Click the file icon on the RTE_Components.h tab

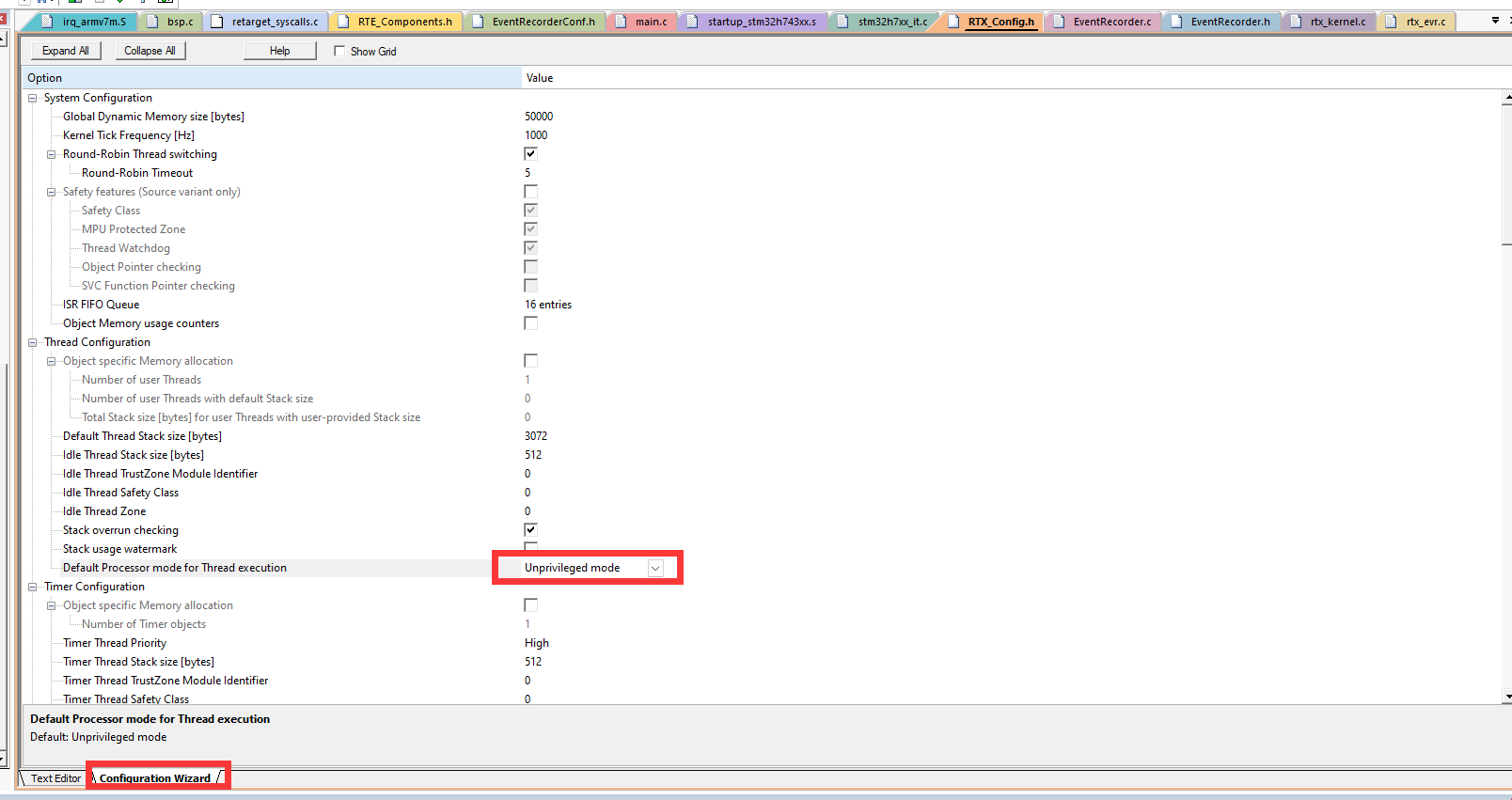342,22
